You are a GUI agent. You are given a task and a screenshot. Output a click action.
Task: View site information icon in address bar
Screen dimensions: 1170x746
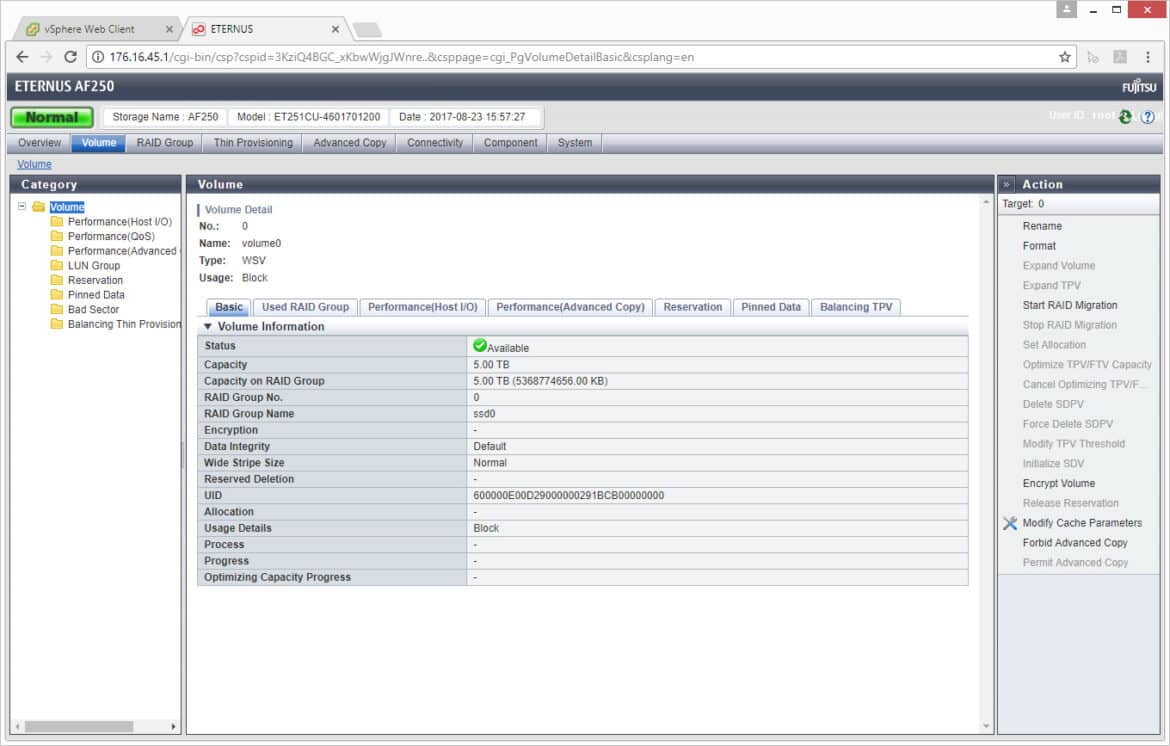98,57
